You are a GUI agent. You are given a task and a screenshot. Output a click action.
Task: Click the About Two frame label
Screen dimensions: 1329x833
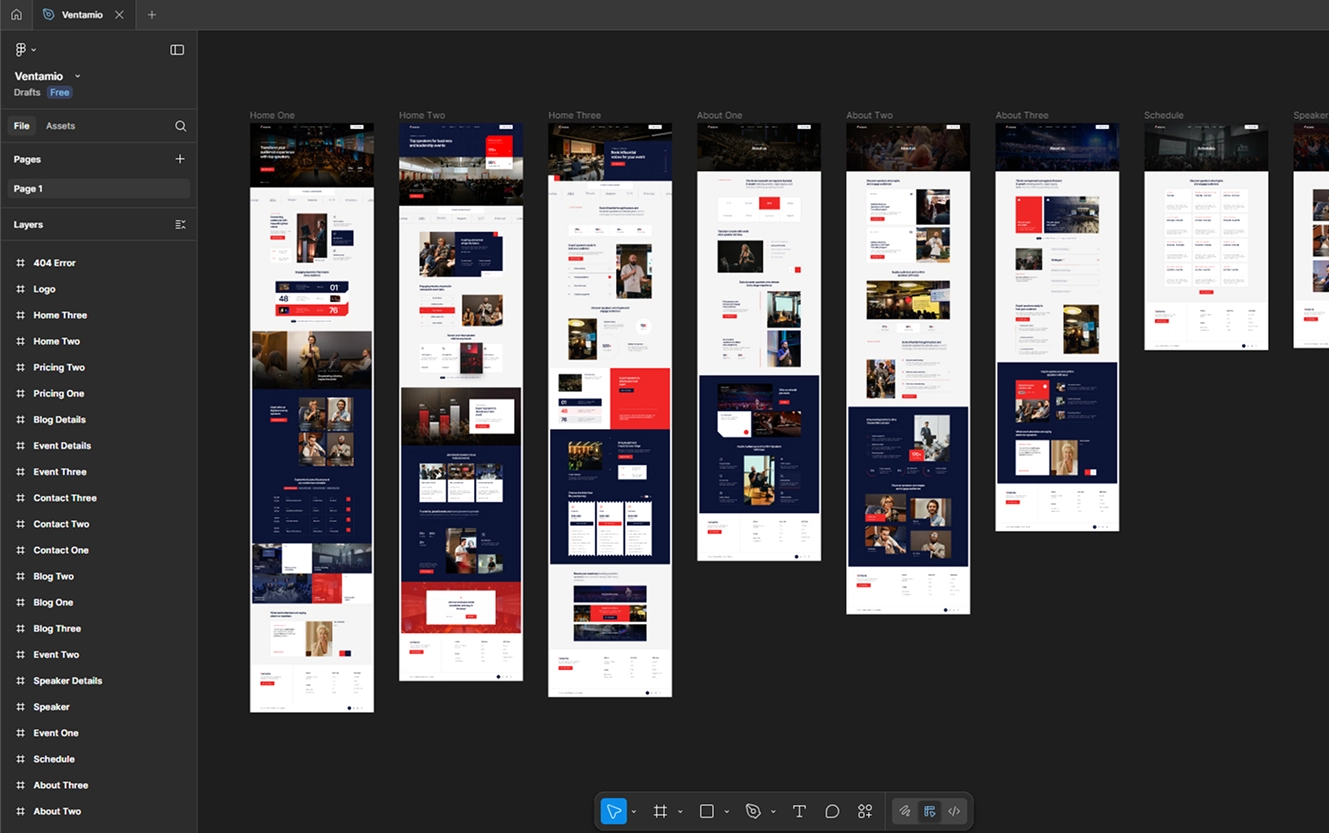(870, 115)
